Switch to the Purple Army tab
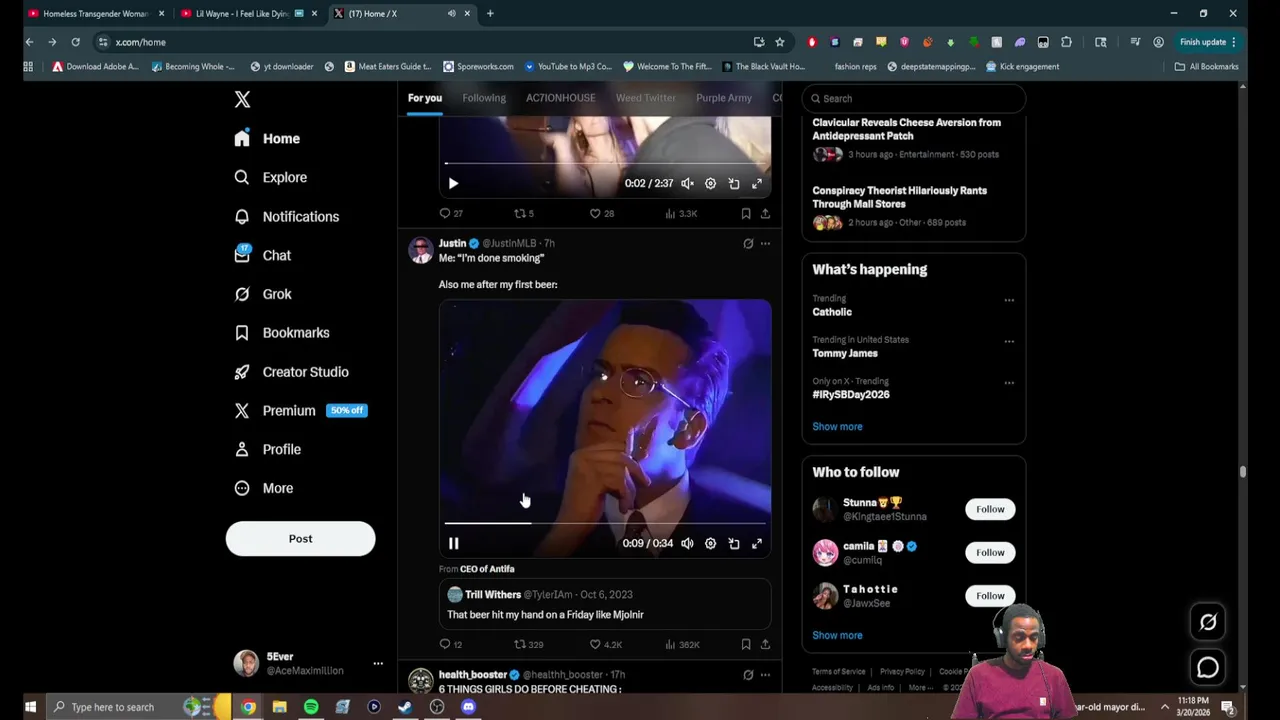 click(x=723, y=98)
